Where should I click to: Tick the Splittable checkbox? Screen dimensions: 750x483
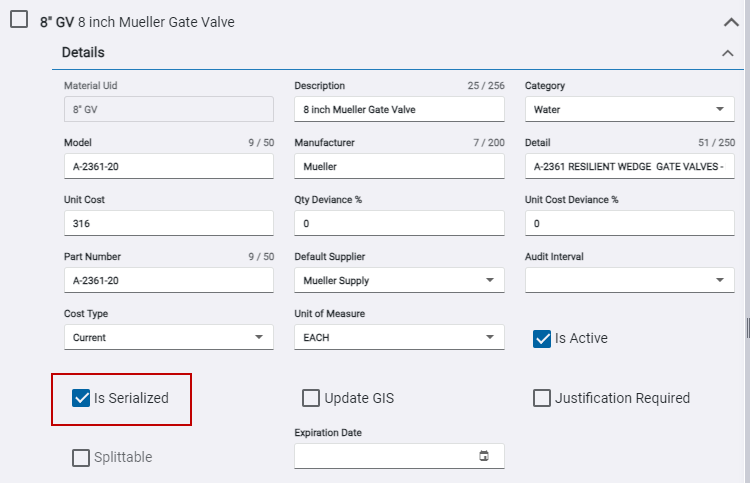81,457
